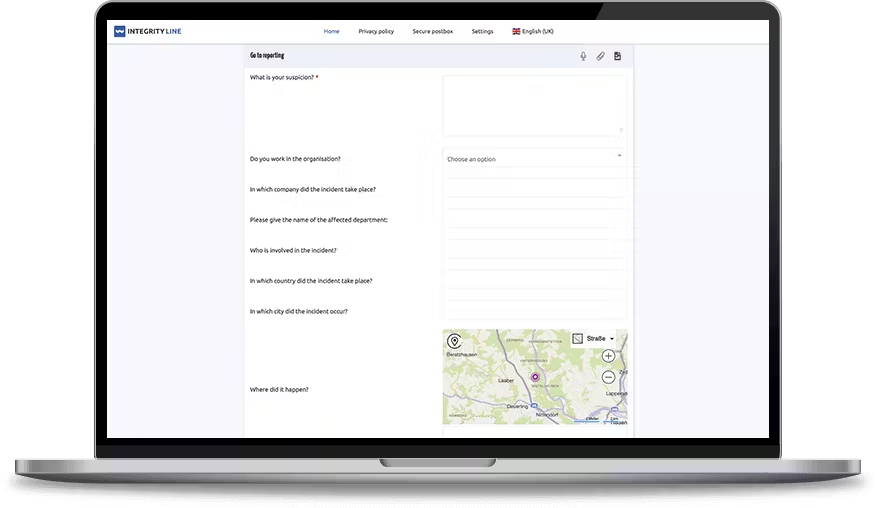Focus the 'What is your suspicion?' text area

pos(535,106)
